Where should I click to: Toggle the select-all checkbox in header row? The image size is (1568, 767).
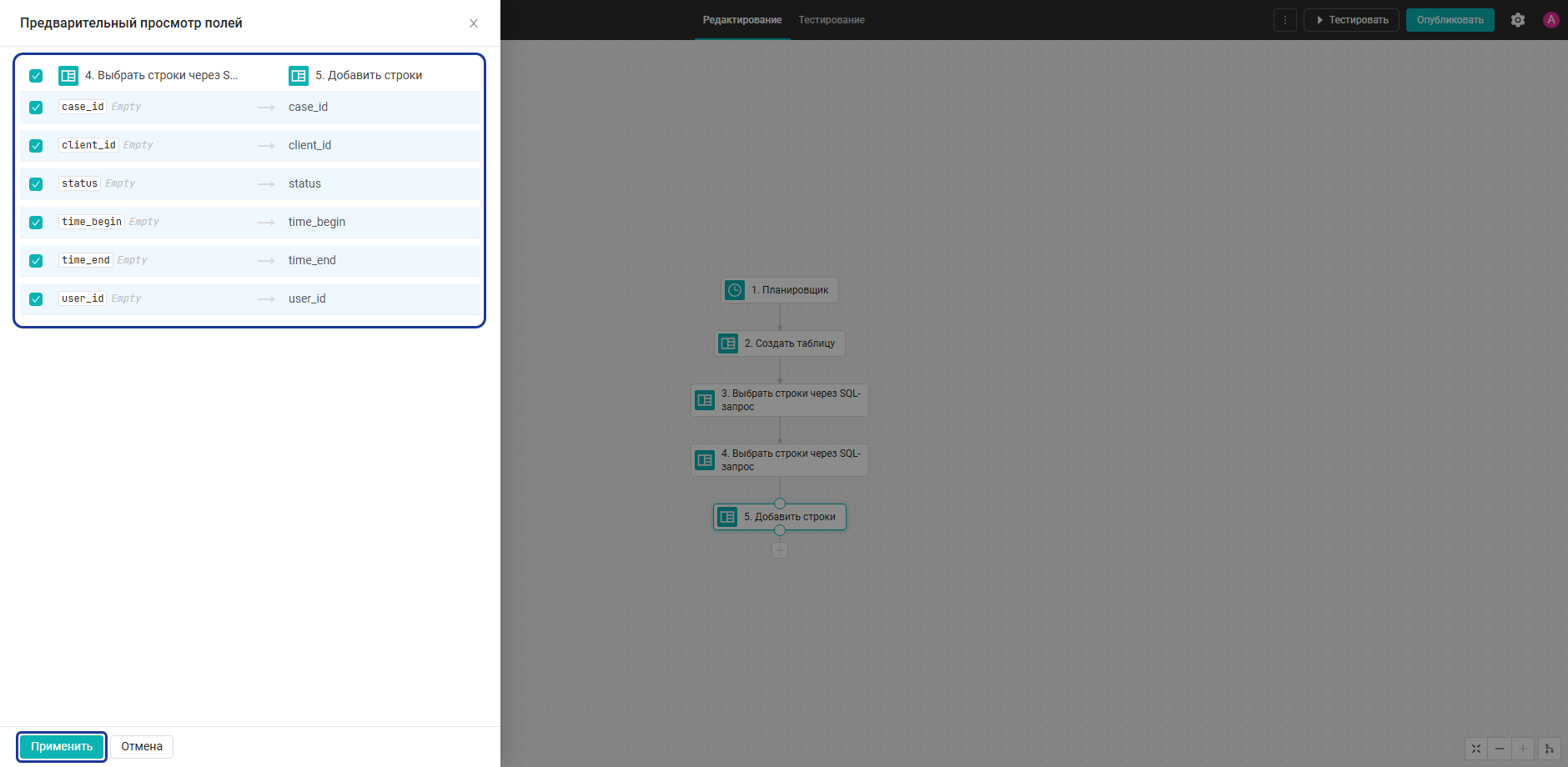[36, 76]
